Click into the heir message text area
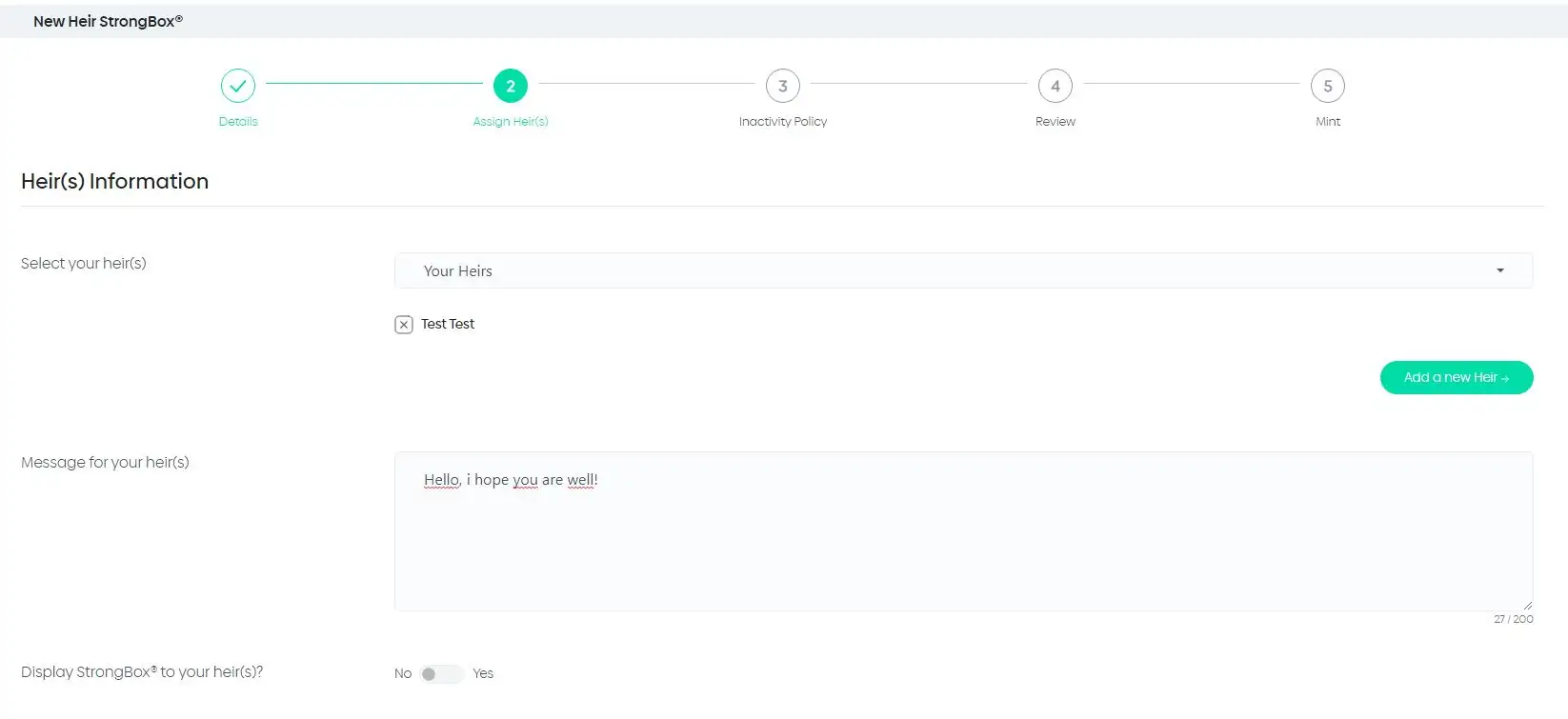The image size is (1568, 719). (962, 543)
